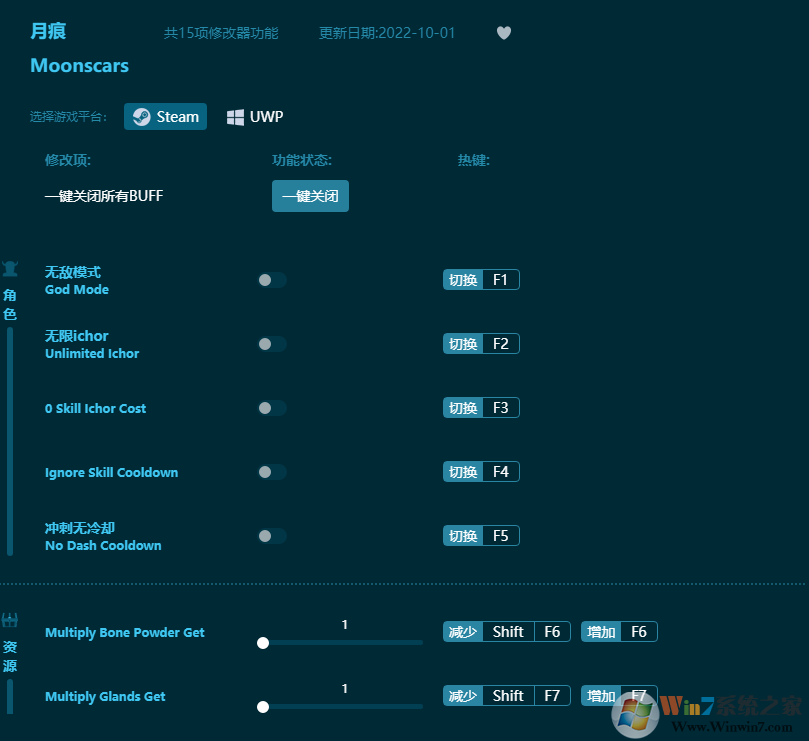Click the Multiply Glands Get label
This screenshot has width=809, height=741.
click(x=105, y=696)
